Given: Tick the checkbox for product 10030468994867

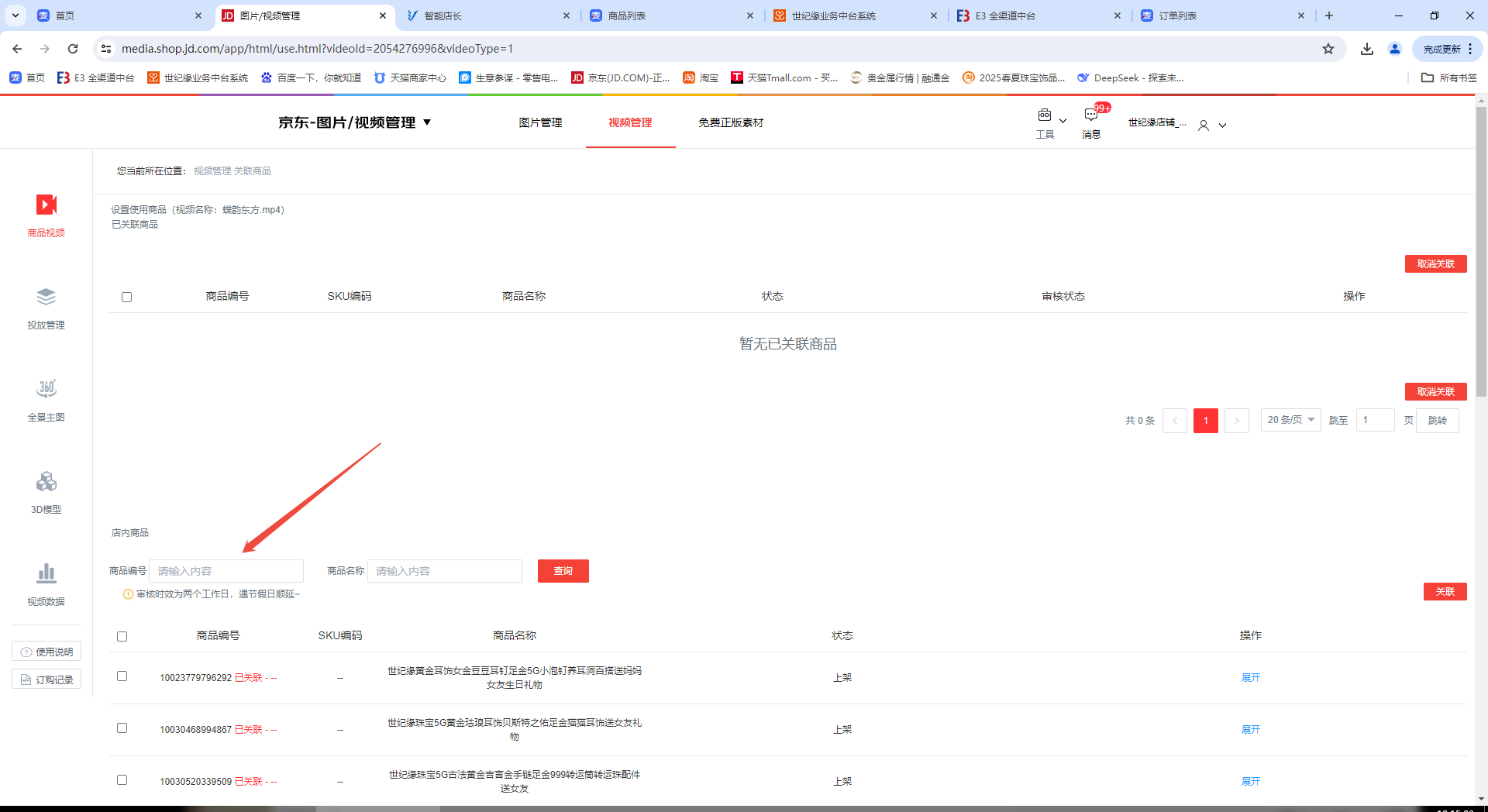Looking at the screenshot, I should pyautogui.click(x=122, y=728).
